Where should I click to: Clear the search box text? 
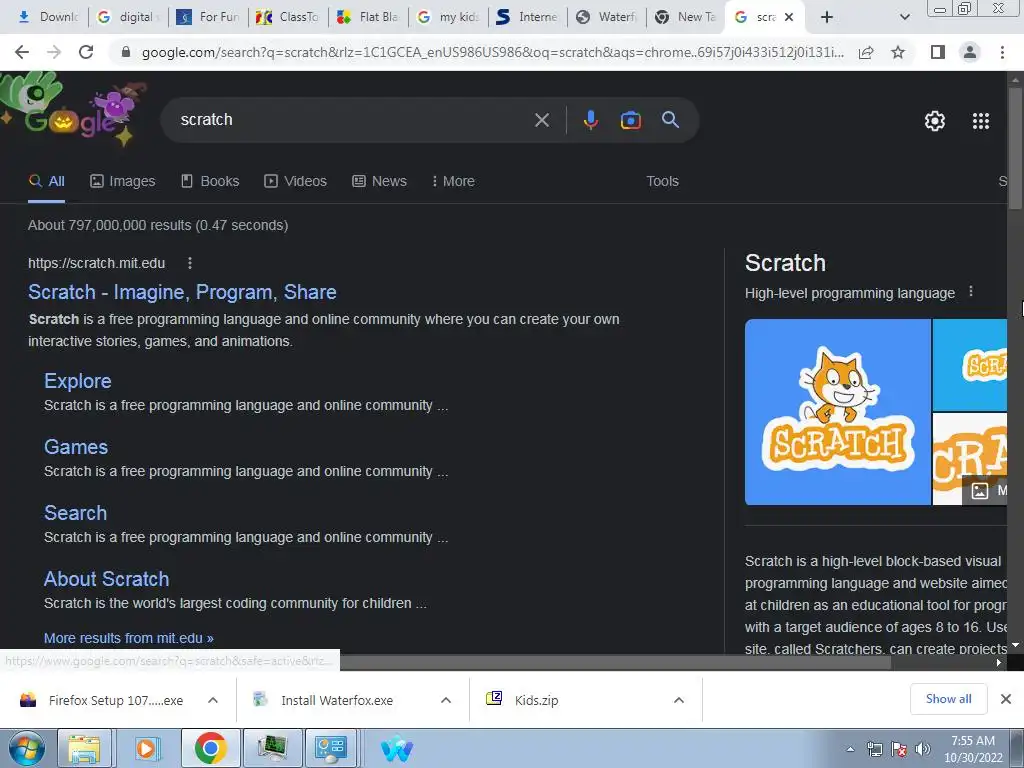[541, 120]
